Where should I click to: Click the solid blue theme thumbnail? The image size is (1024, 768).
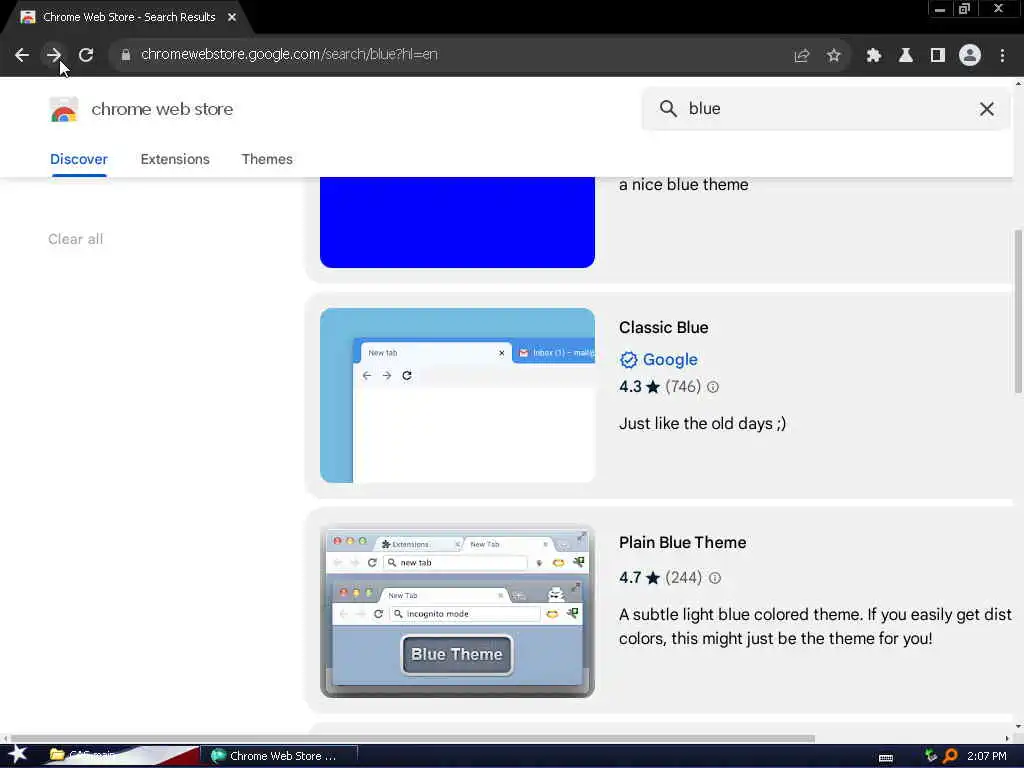pos(457,222)
